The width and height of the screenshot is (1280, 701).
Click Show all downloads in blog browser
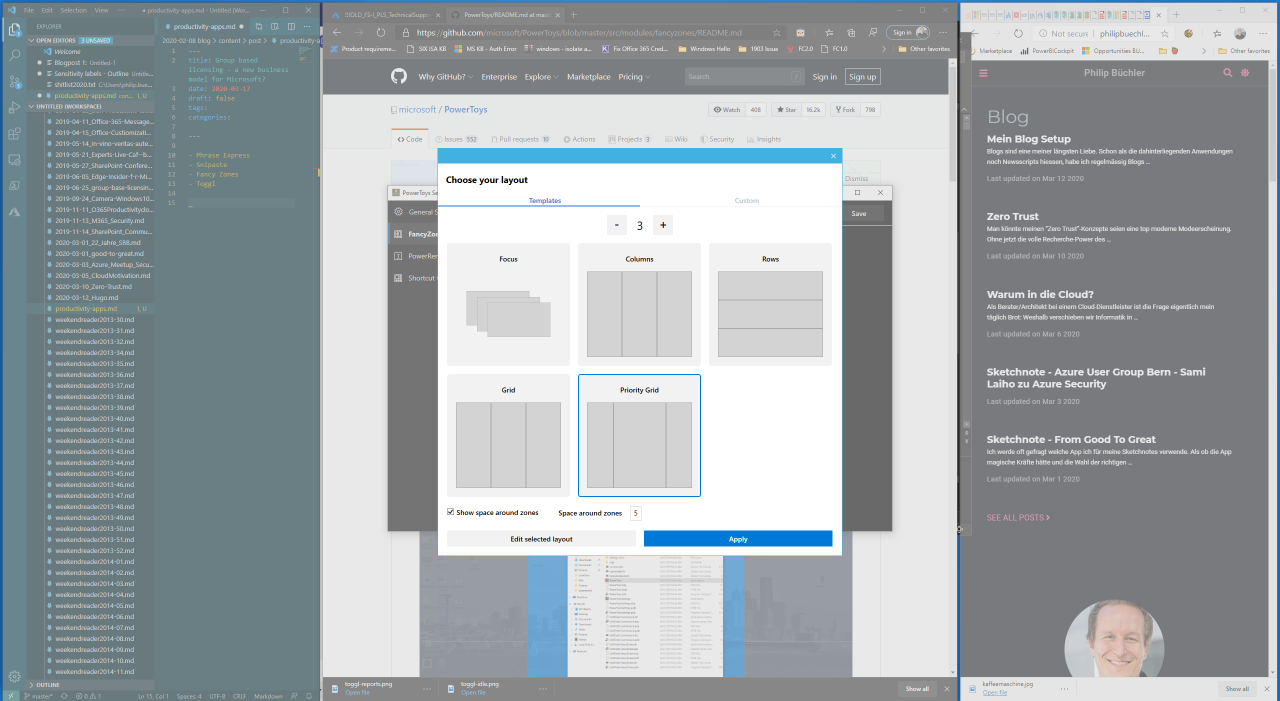[x=1237, y=688]
